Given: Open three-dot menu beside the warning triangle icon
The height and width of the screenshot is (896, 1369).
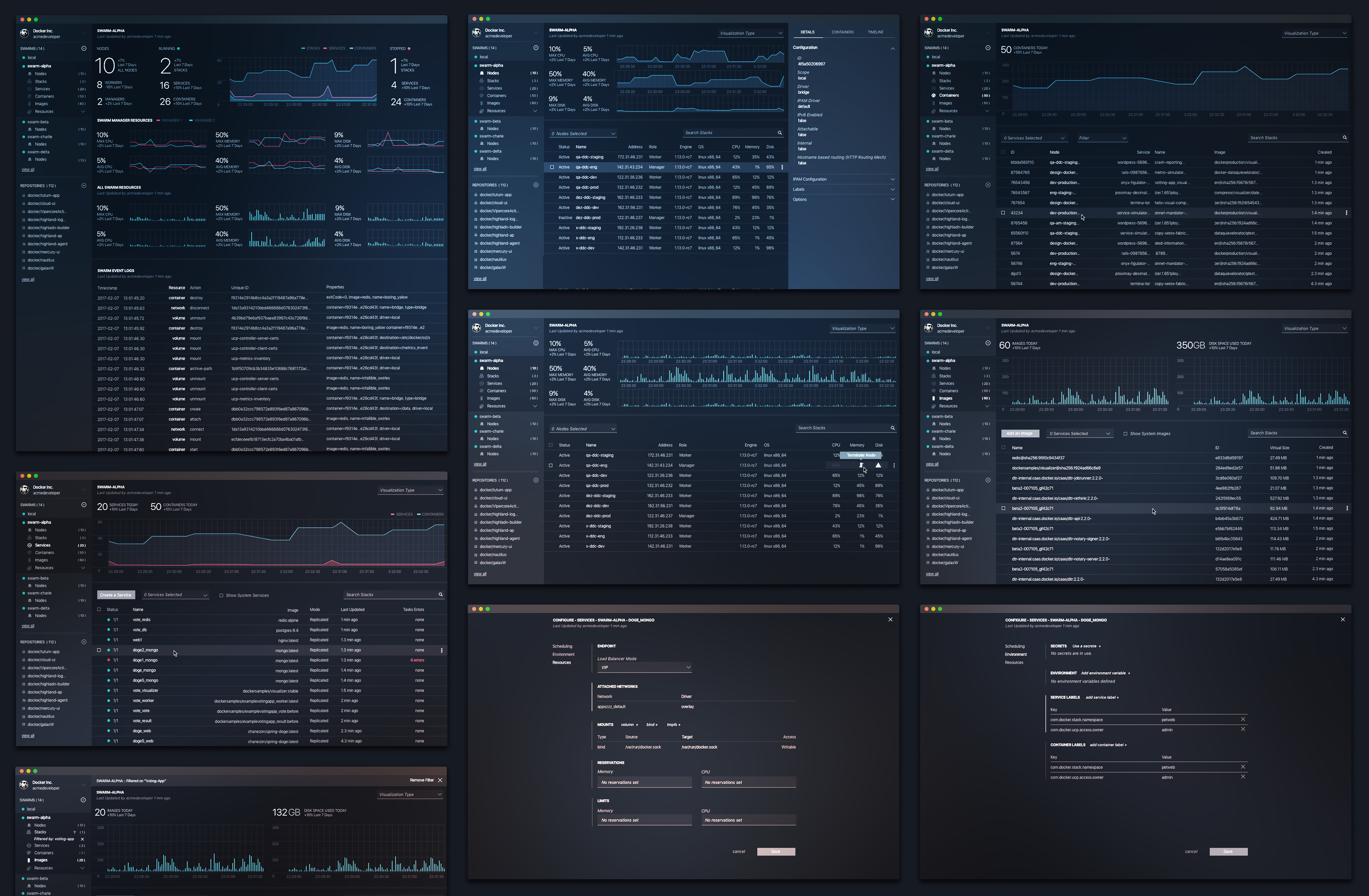Looking at the screenshot, I should click(894, 465).
